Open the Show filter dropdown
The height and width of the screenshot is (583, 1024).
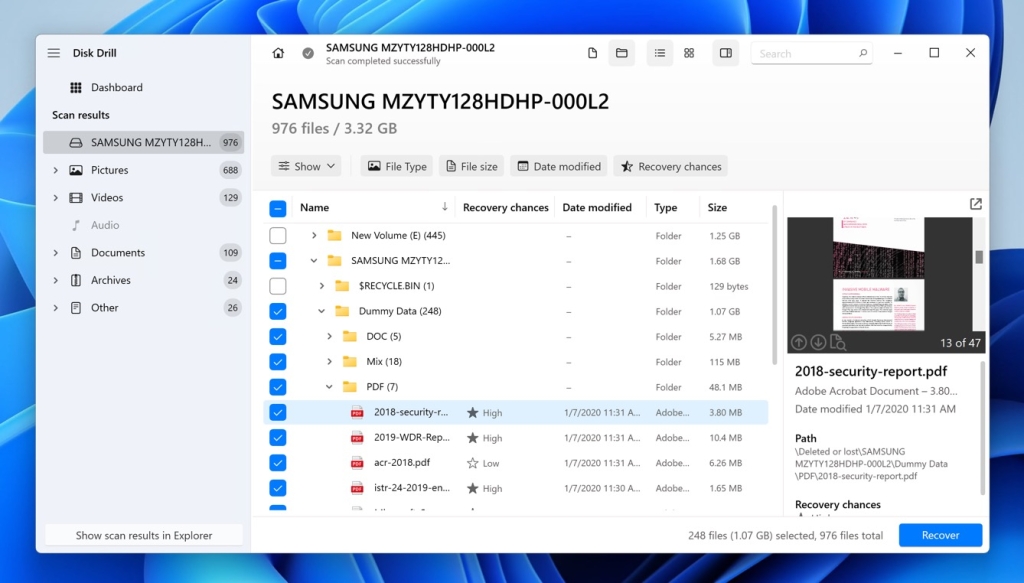point(305,166)
